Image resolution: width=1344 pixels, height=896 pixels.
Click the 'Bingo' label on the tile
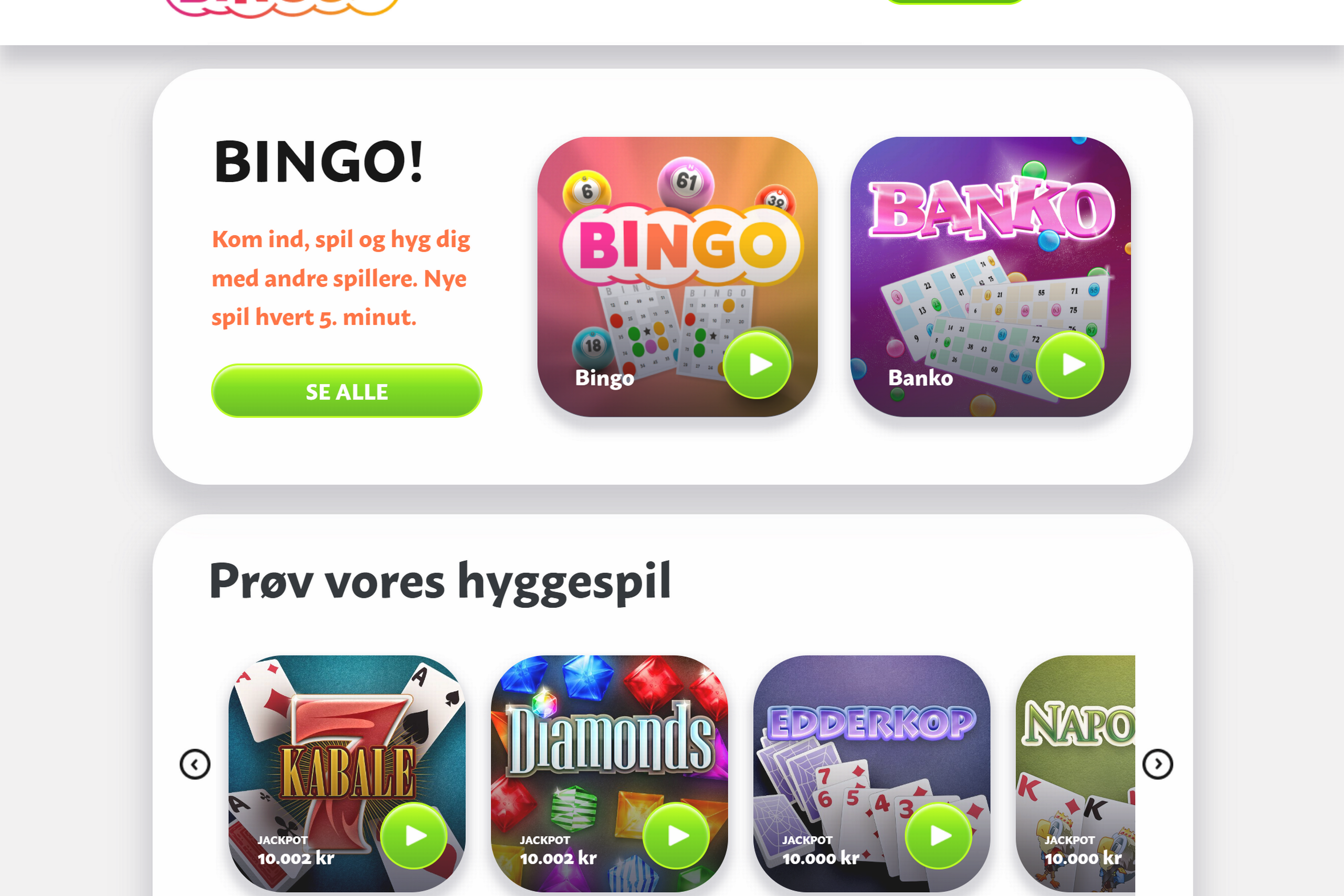tap(605, 378)
